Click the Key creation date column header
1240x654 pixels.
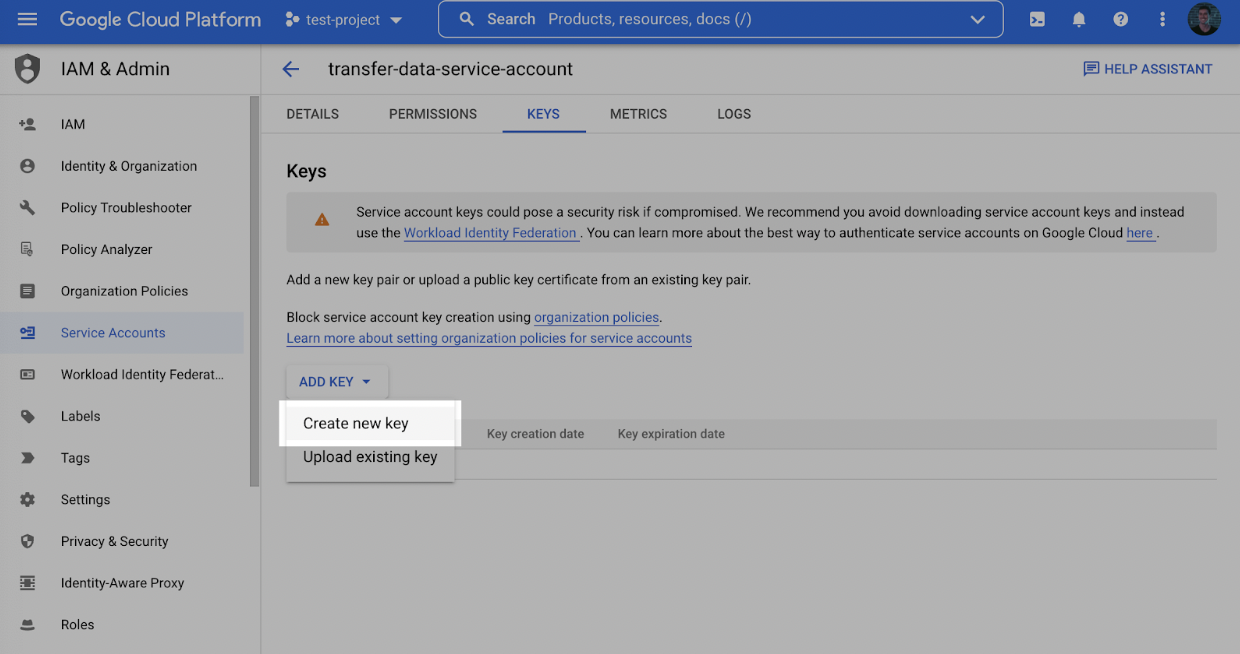tap(536, 434)
